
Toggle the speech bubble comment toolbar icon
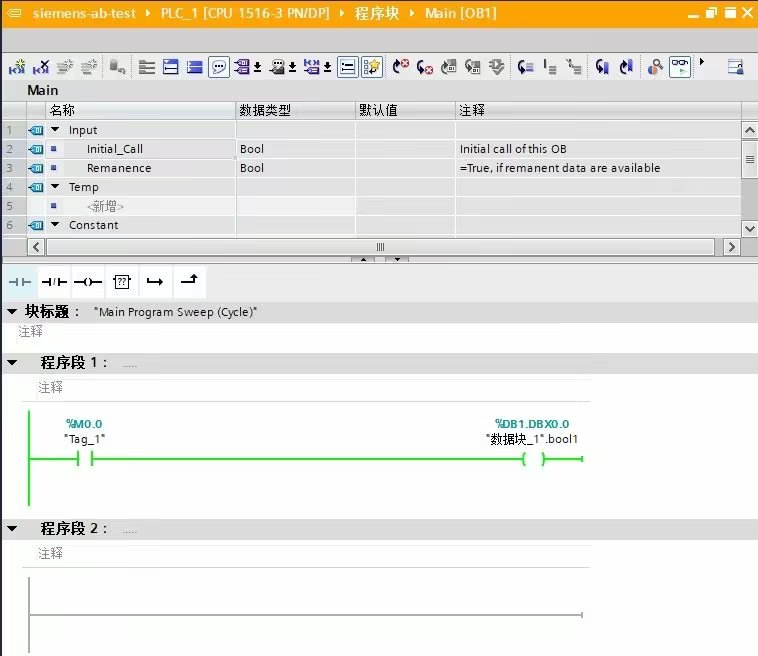pyautogui.click(x=218, y=67)
